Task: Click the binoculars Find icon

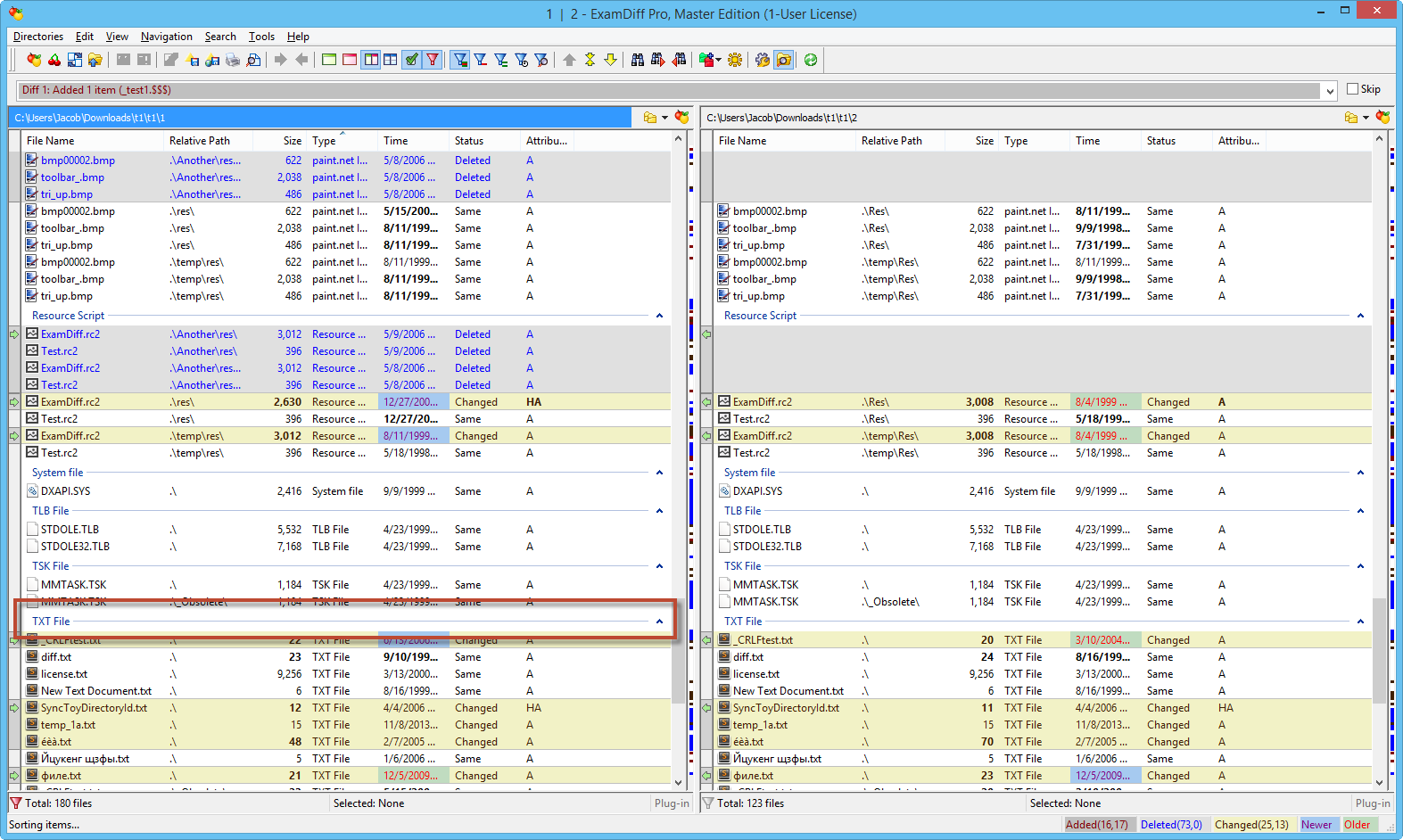Action: click(638, 60)
